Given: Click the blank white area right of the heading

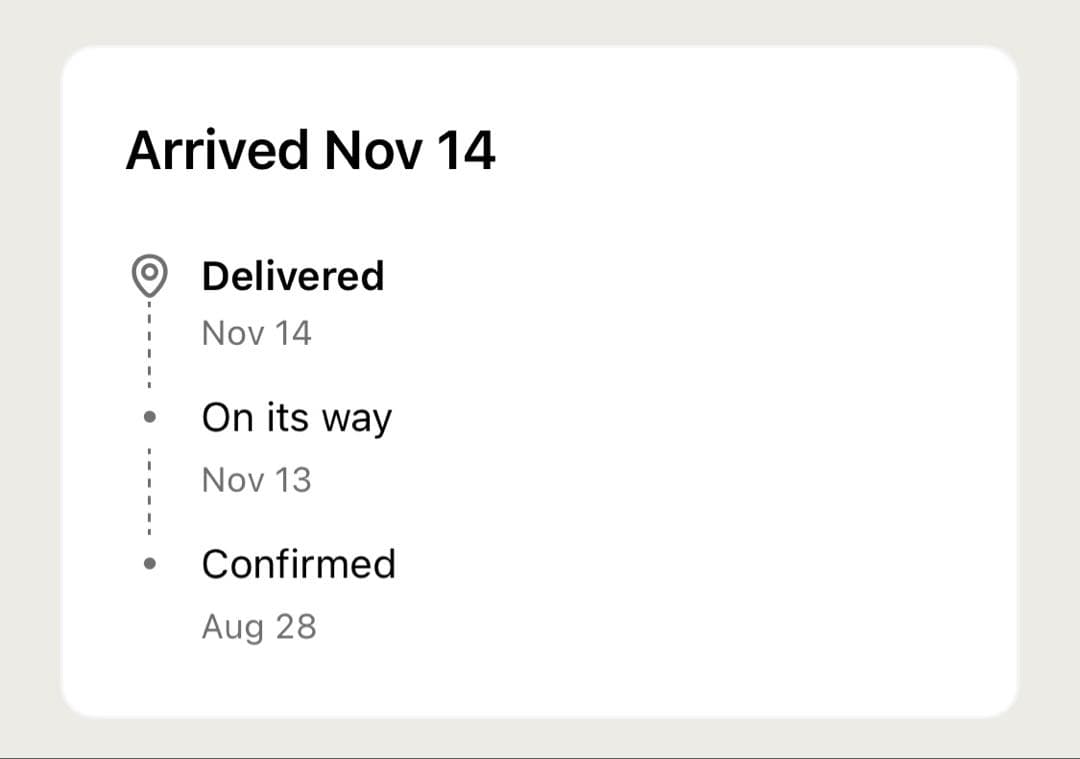Looking at the screenshot, I should [750, 152].
